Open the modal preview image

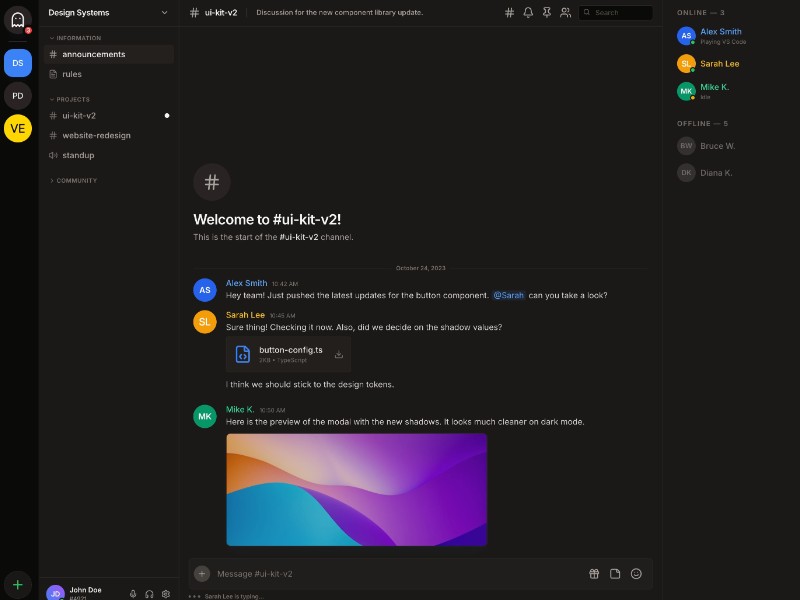pyautogui.click(x=357, y=490)
